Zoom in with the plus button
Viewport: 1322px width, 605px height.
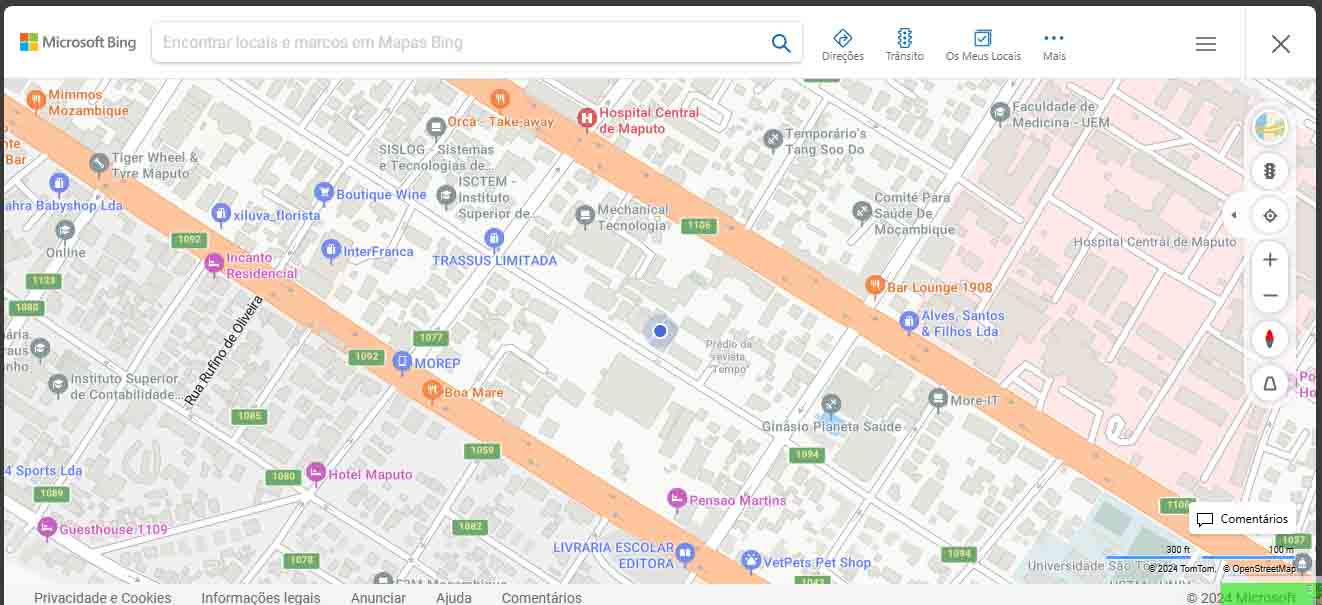coord(1270,260)
